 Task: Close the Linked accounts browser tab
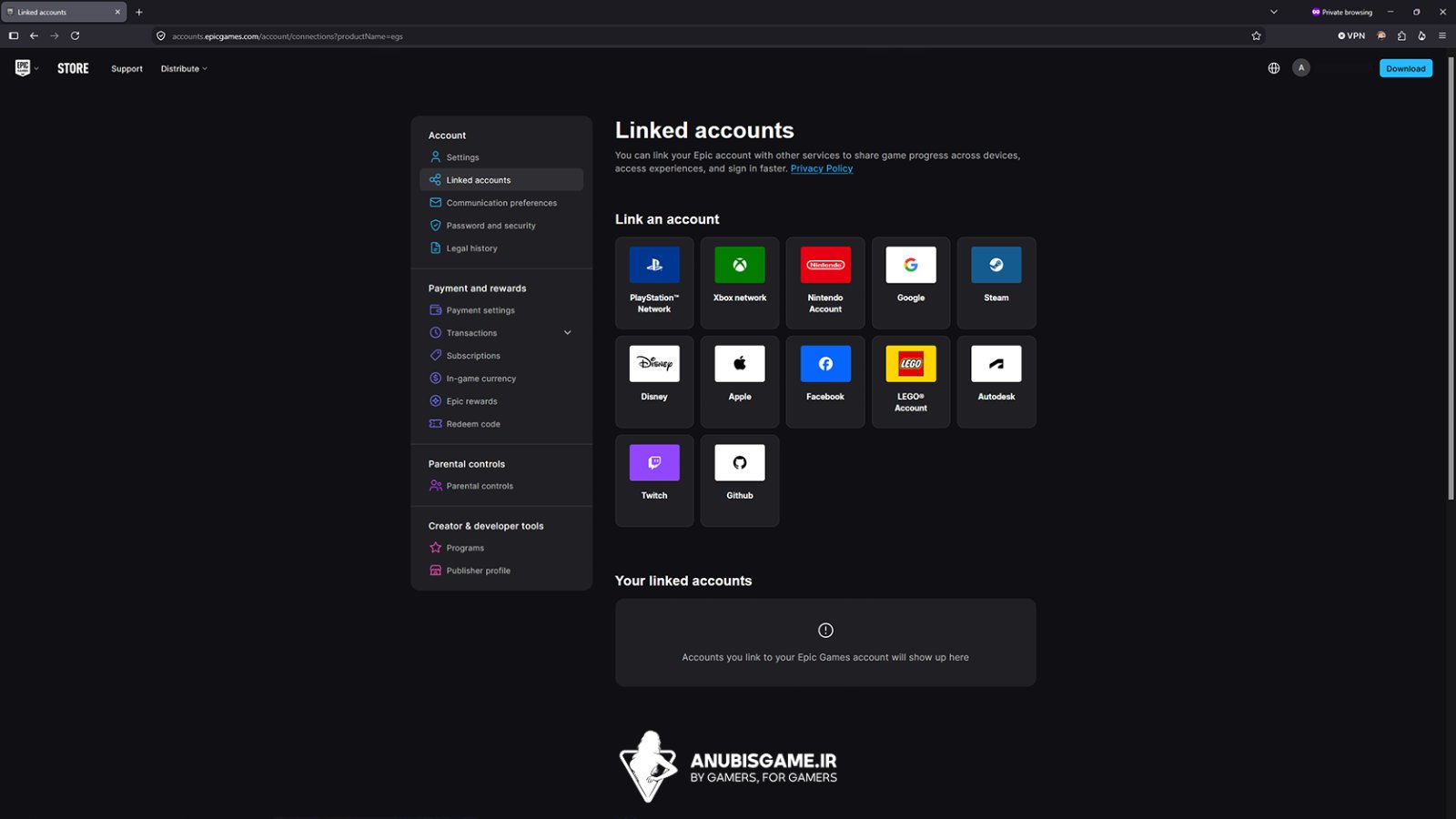tap(117, 12)
